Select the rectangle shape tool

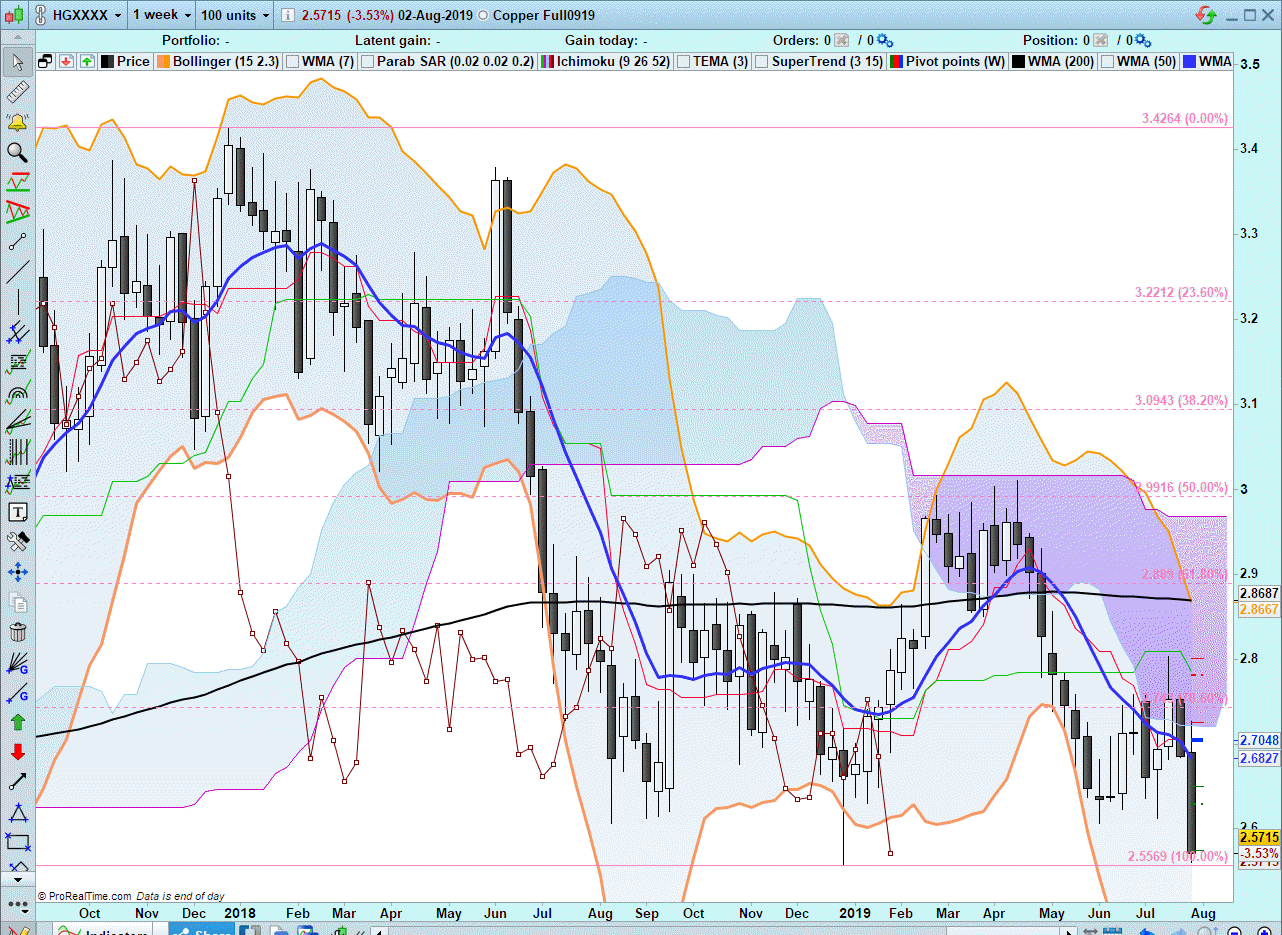(17, 842)
